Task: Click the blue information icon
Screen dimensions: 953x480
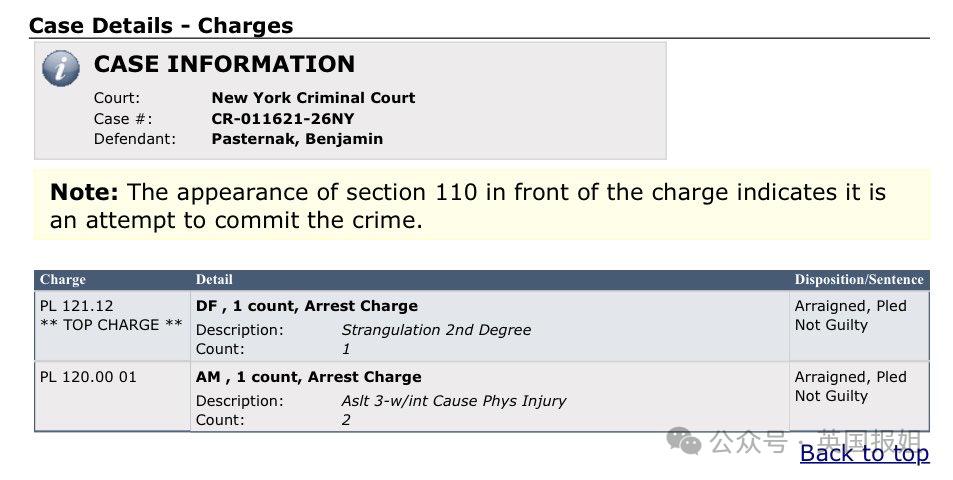Action: point(61,68)
